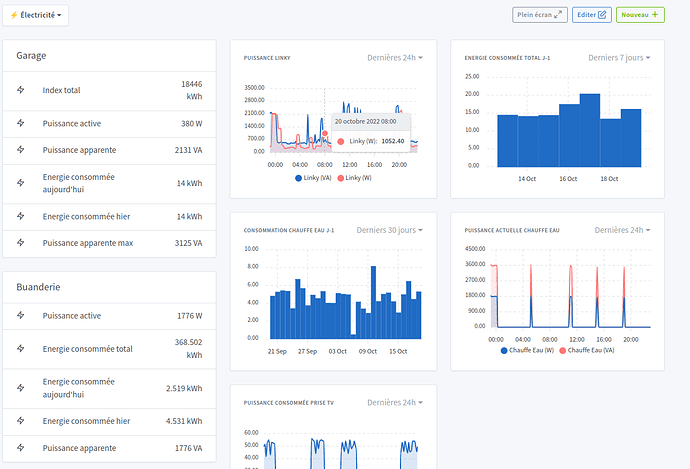The image size is (690, 469).
Task: Toggle Chauffe Eau (W) blue legend swatch
Action: pos(504,350)
